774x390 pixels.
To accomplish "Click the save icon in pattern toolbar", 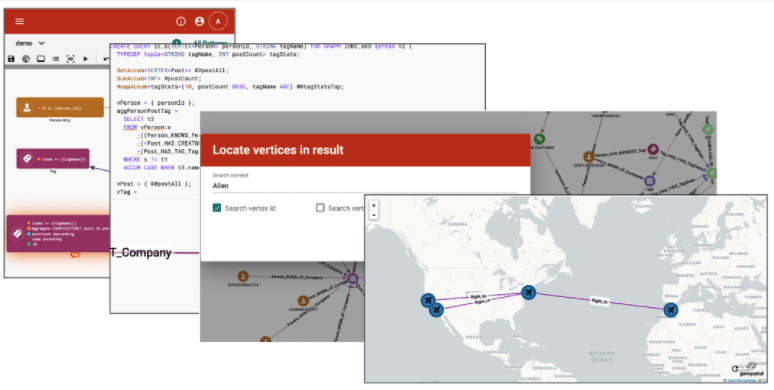I will (11, 59).
